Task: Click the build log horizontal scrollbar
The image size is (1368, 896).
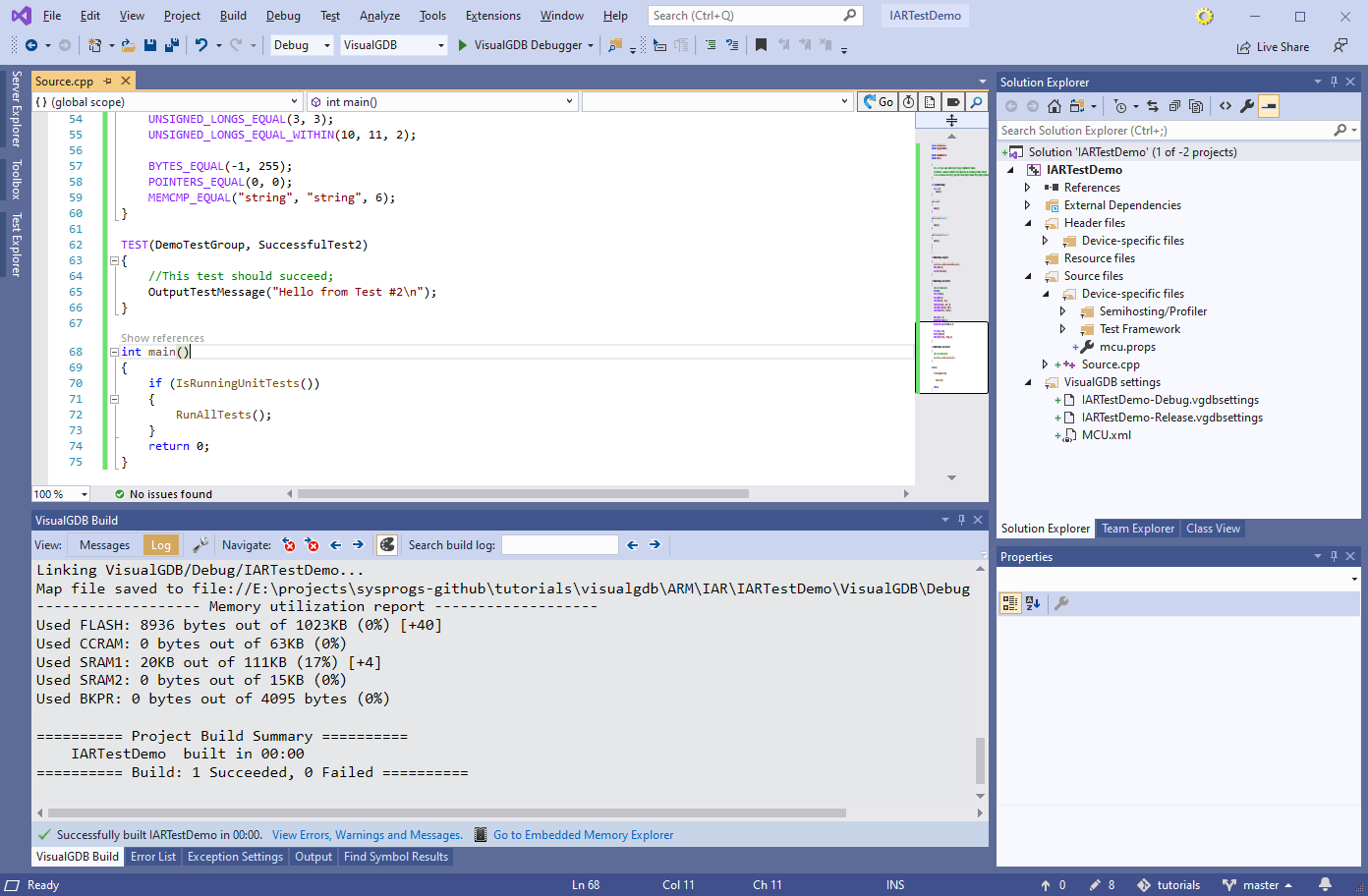Action: [447, 813]
